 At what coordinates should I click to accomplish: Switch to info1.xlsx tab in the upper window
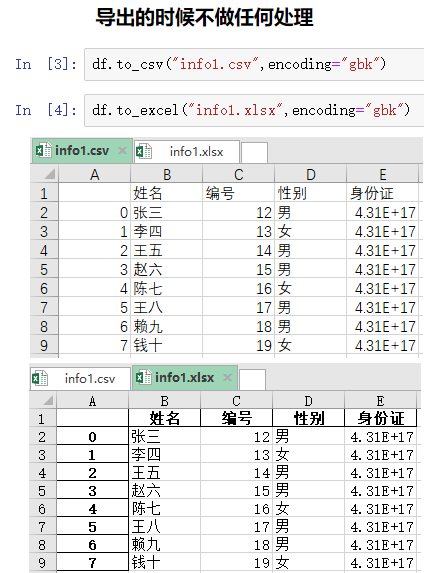(x=187, y=151)
